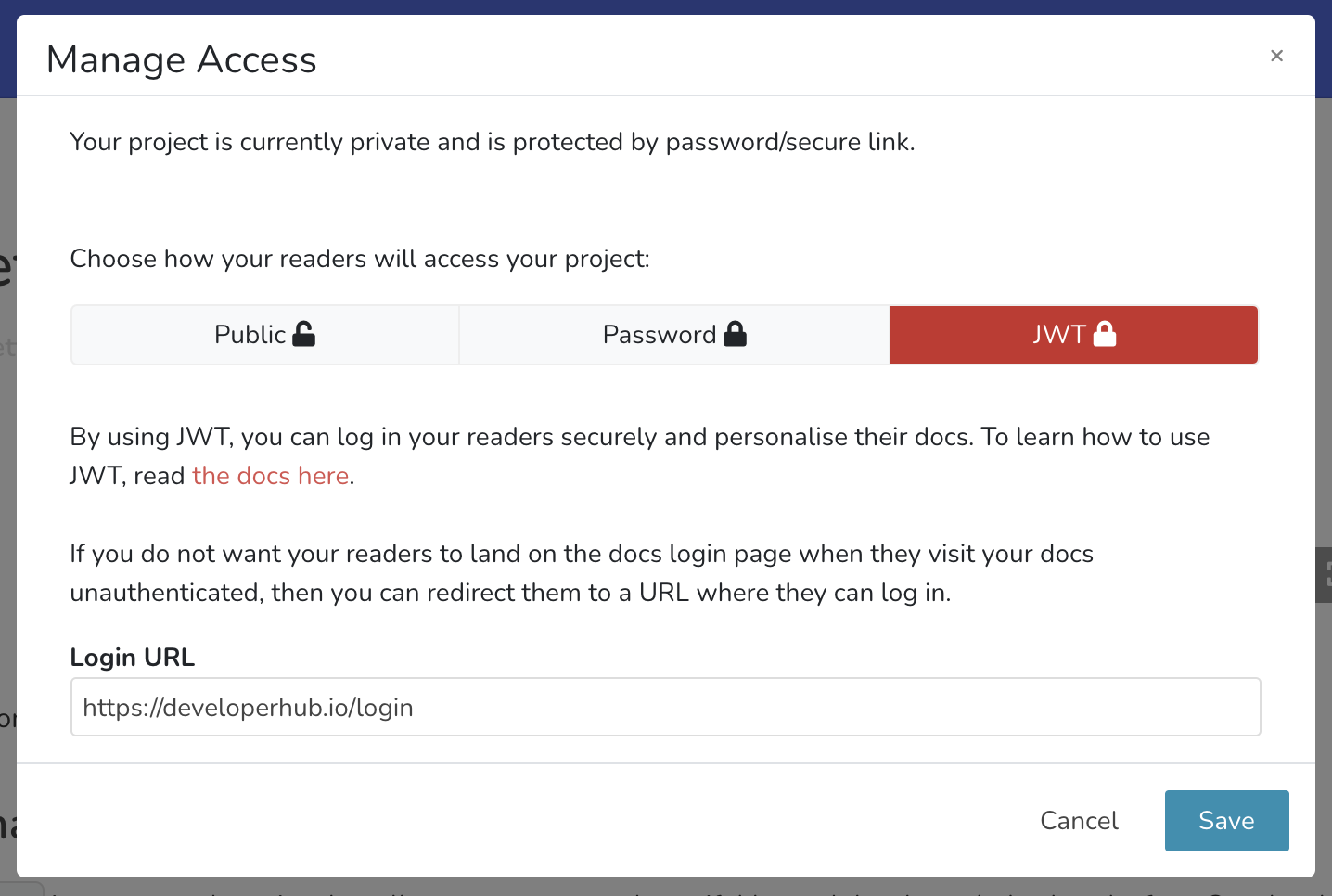
Task: Click the project privacy status sentence
Action: coord(492,142)
